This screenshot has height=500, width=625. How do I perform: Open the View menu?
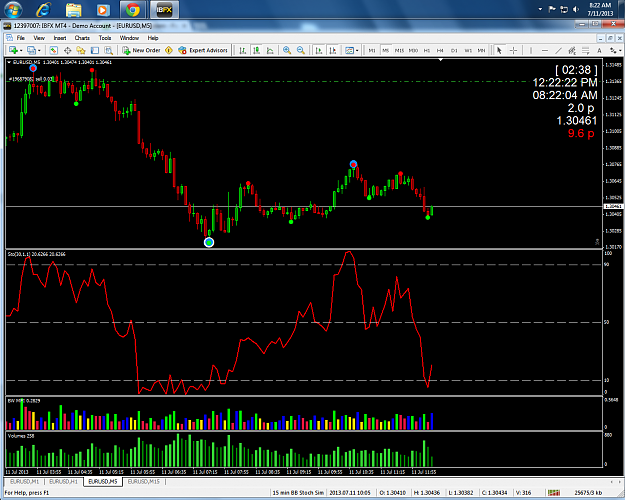pyautogui.click(x=39, y=38)
